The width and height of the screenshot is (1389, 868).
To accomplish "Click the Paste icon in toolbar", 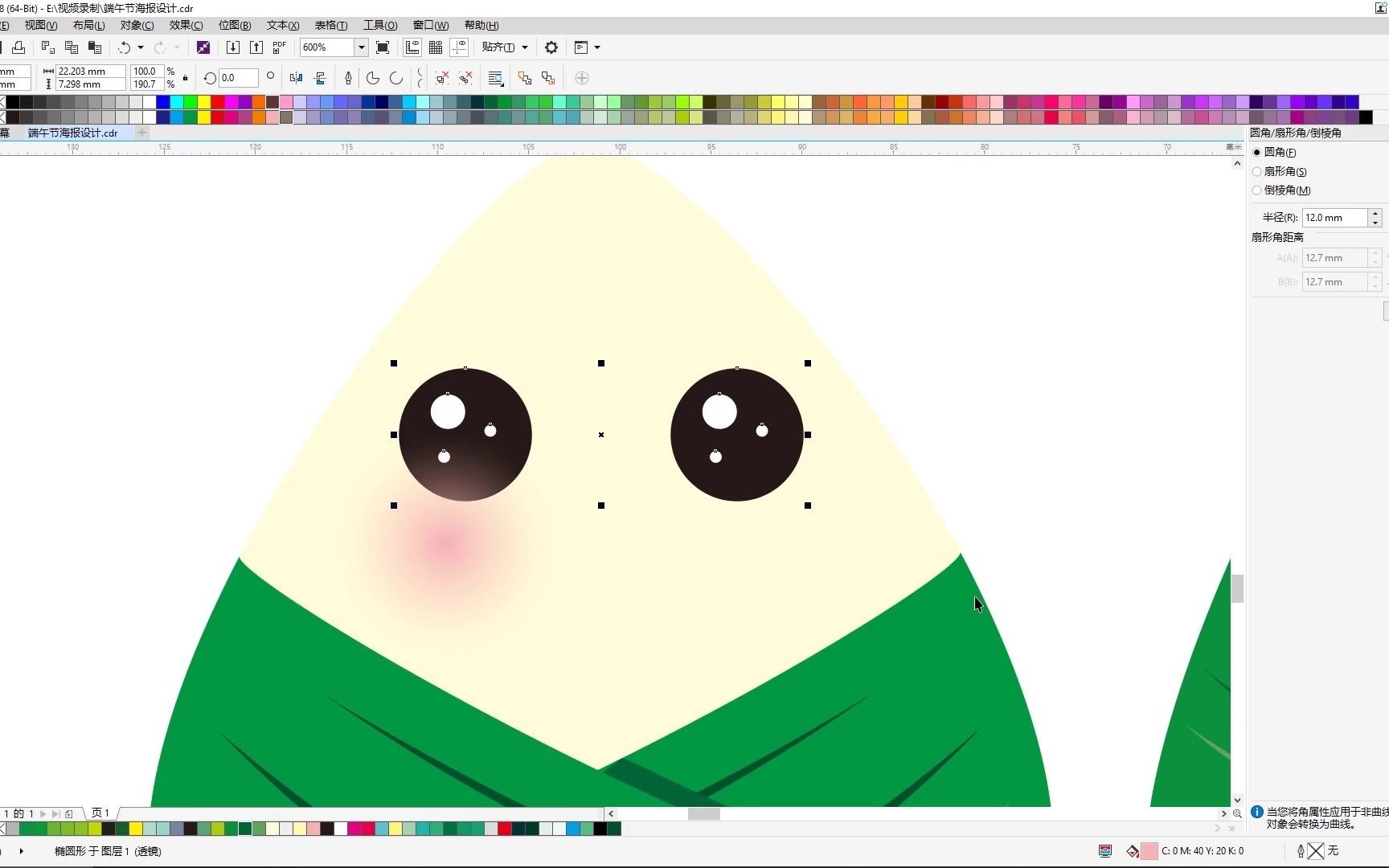I will [95, 47].
